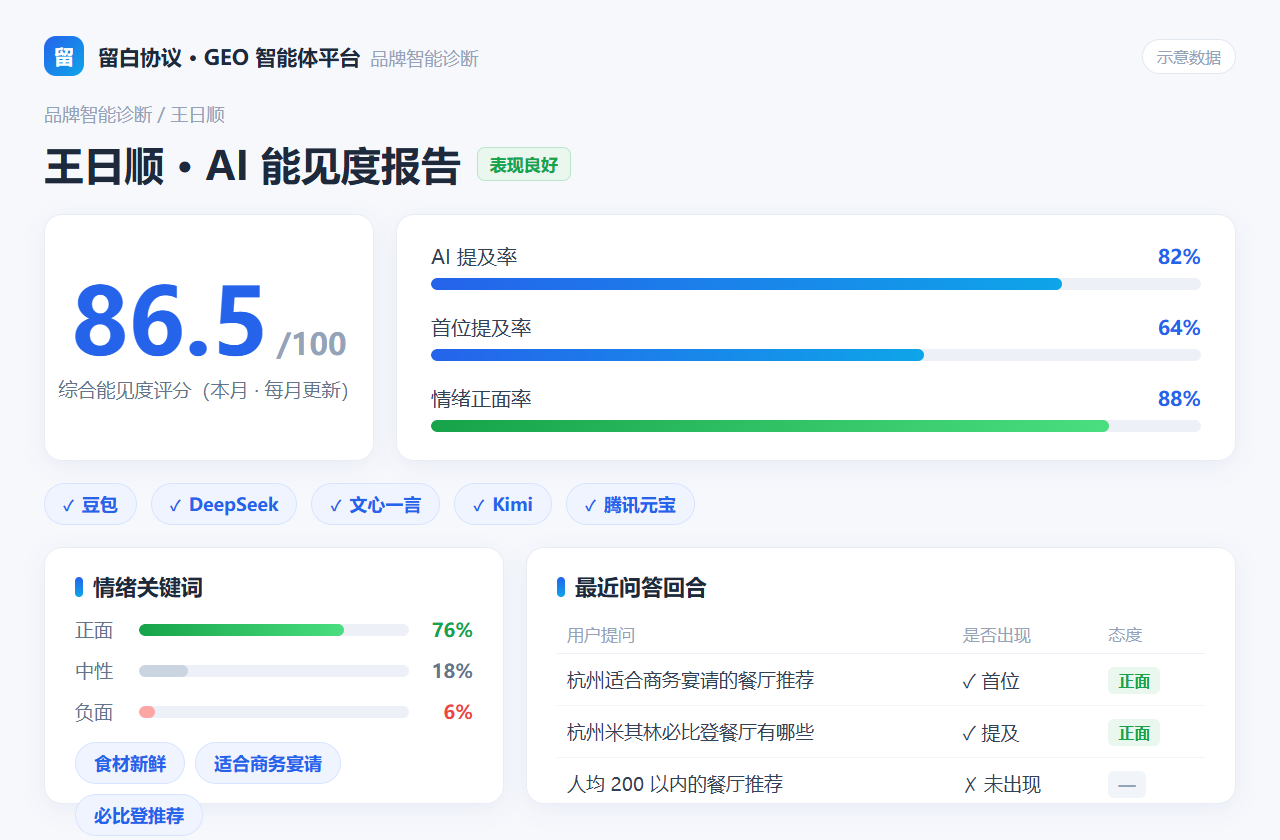Image resolution: width=1280 pixels, height=840 pixels.
Task: Click the 示意数据 badge button
Action: point(1189,57)
